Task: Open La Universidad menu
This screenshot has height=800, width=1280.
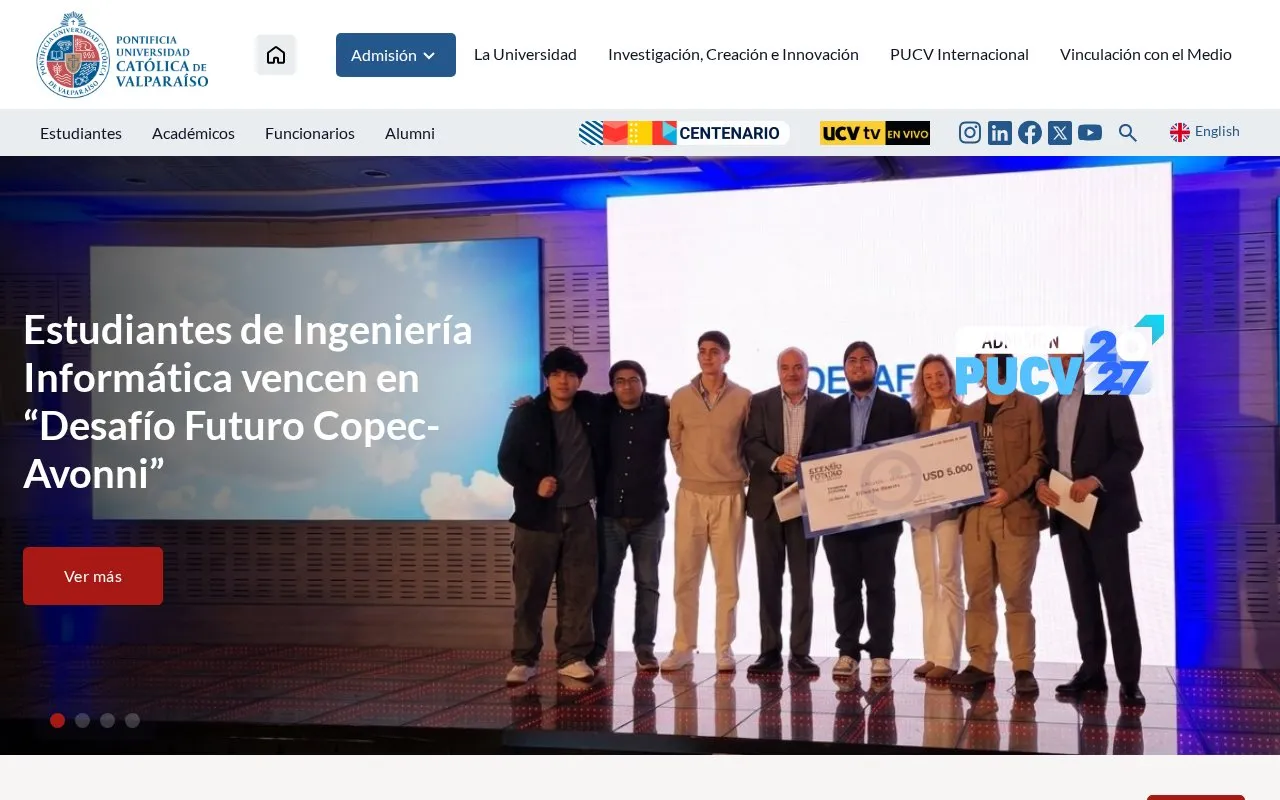Action: pos(525,55)
